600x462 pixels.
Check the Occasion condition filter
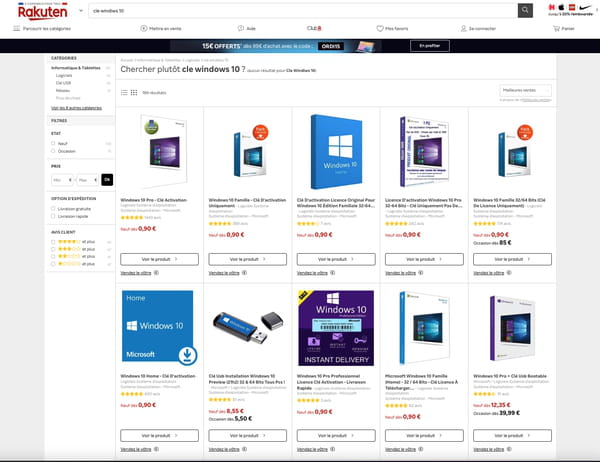pos(53,151)
